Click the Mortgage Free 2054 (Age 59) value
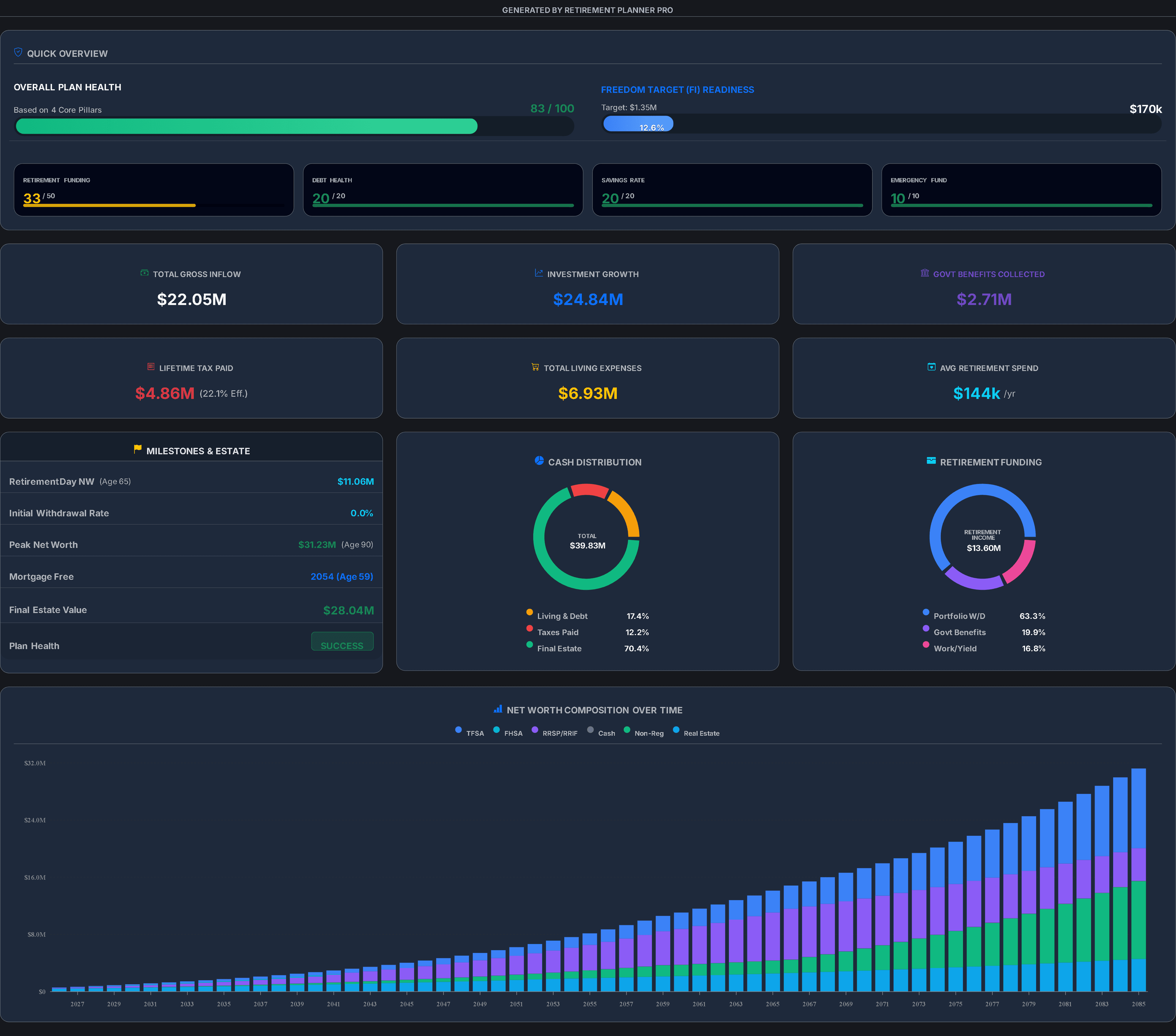This screenshot has height=1036, width=1176. (342, 576)
